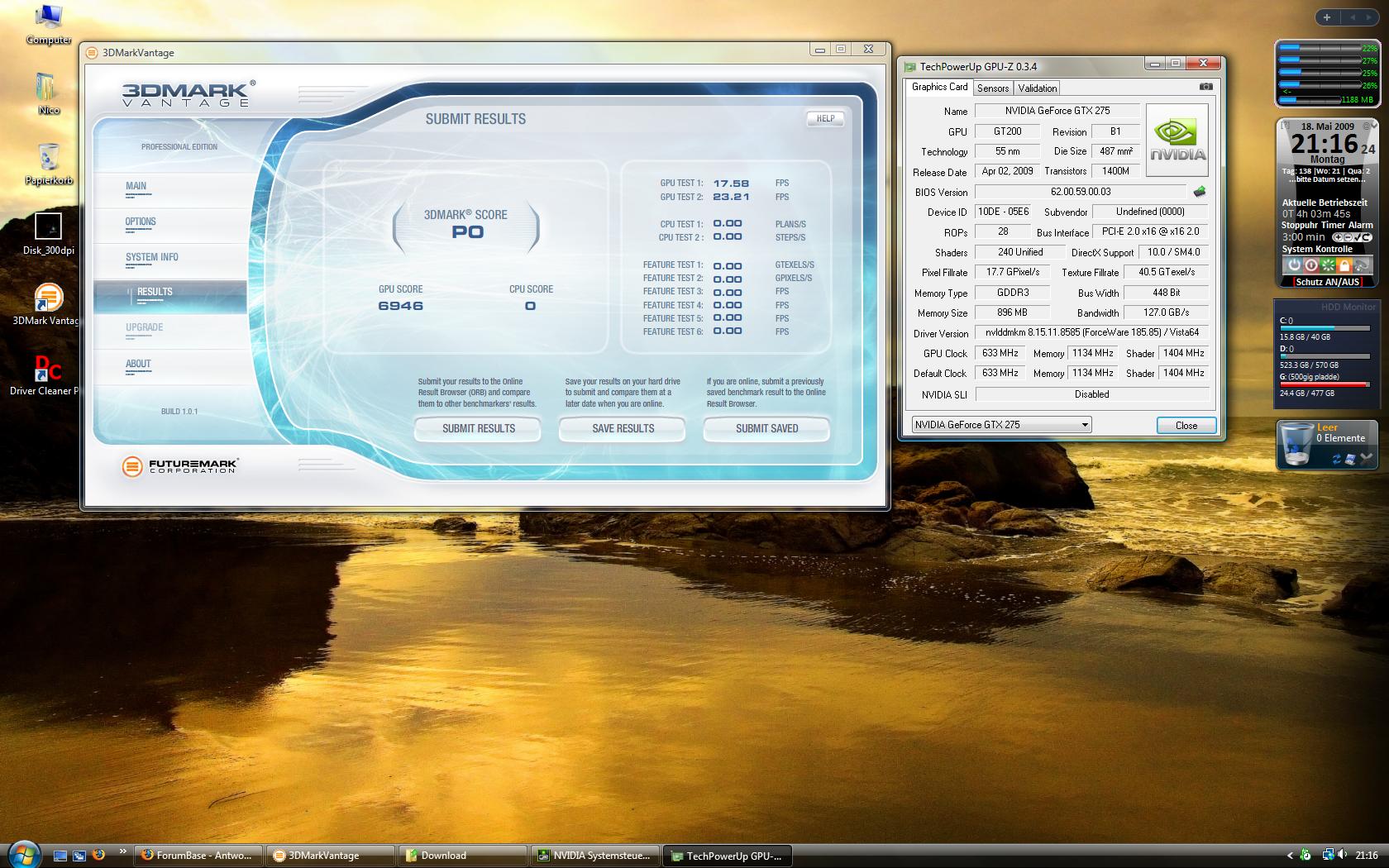Click the 1188 MB memory reading in the gadget

coord(1357,100)
